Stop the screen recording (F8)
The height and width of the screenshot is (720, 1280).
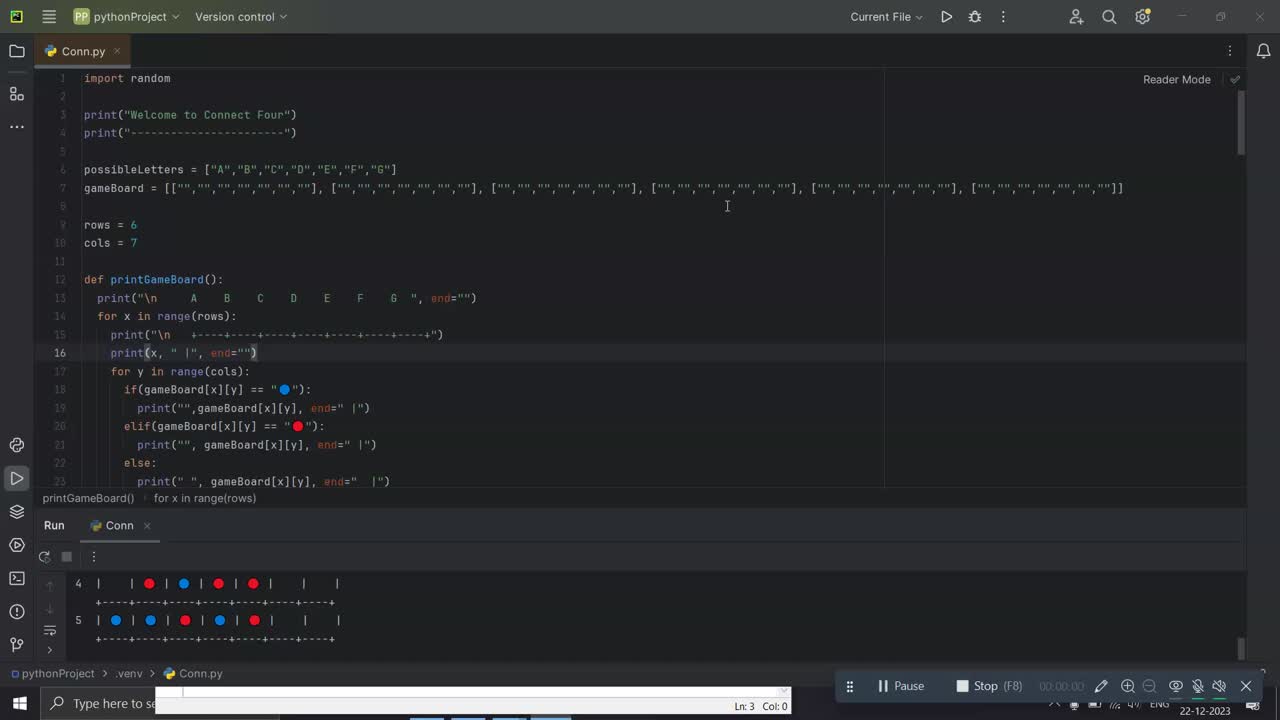989,686
